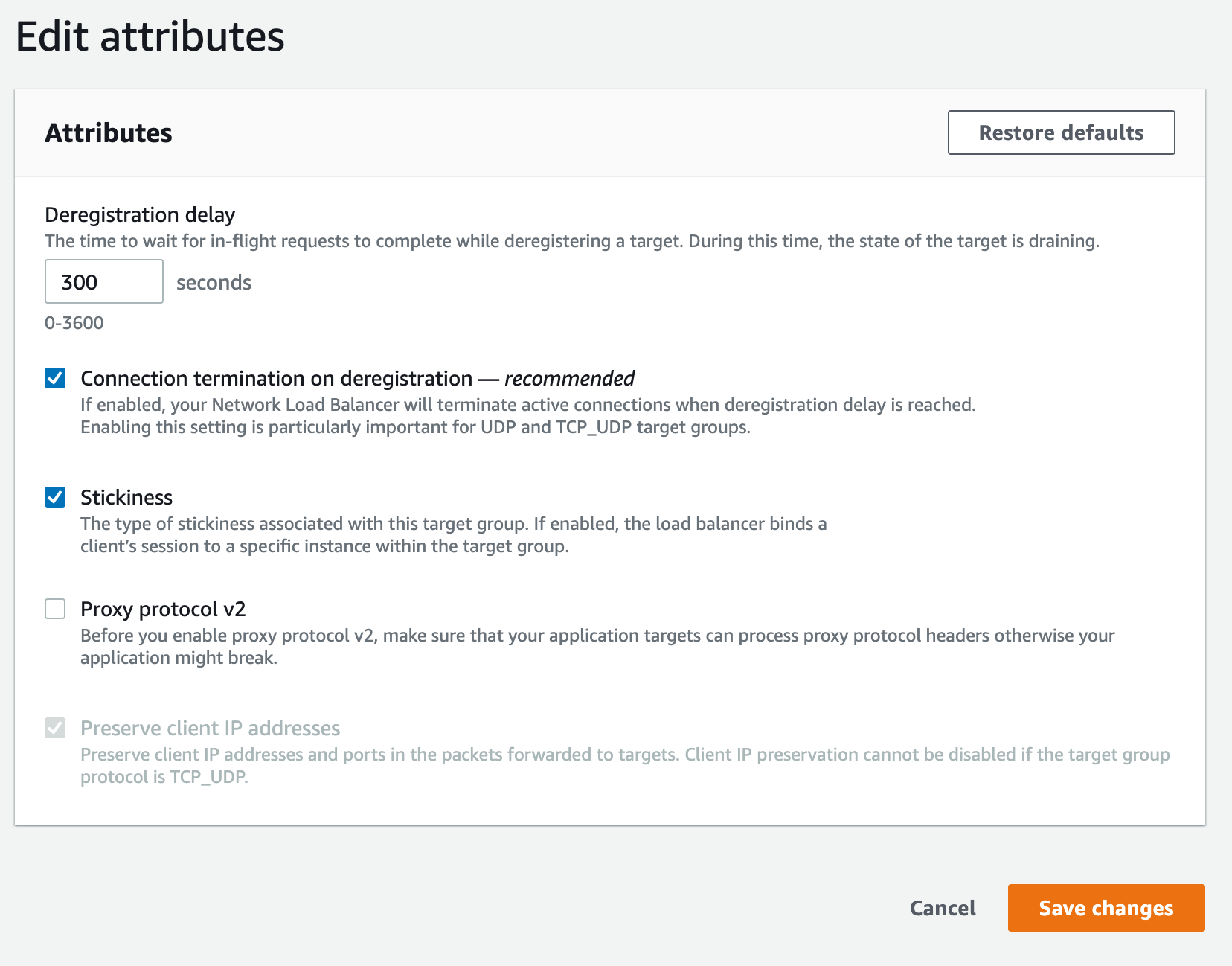Click Cancel to discard changes
Image resolution: width=1232 pixels, height=966 pixels.
coord(943,908)
